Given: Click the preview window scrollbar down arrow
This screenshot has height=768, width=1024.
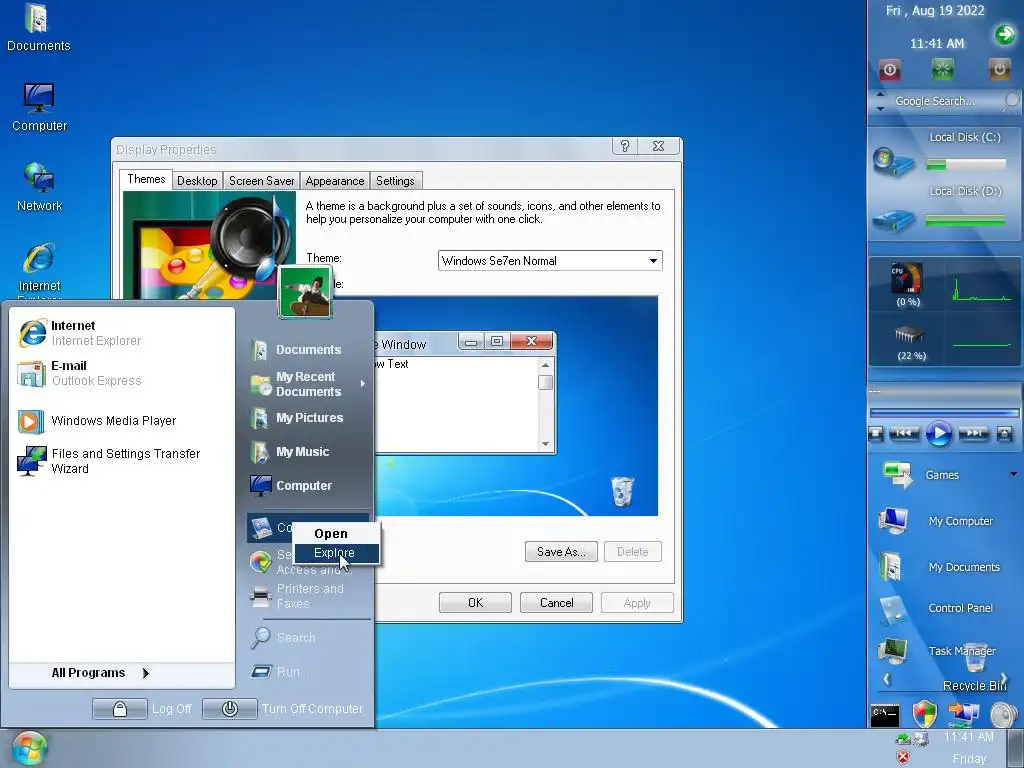Looking at the screenshot, I should click(x=545, y=444).
